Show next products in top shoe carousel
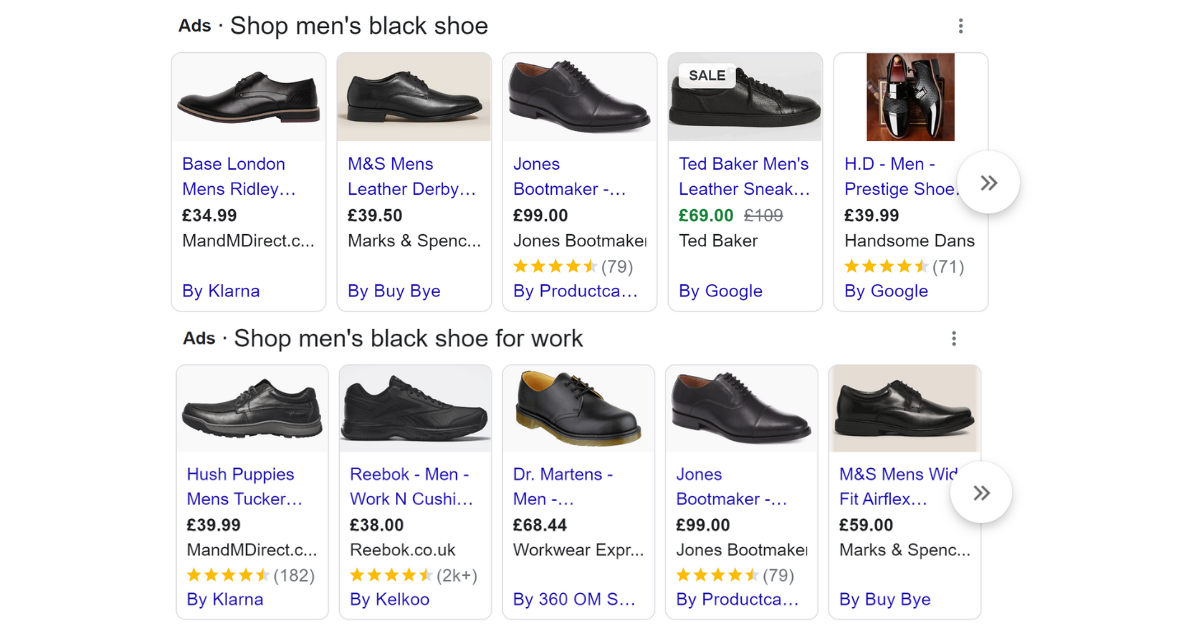The image size is (1200, 630). (x=988, y=183)
